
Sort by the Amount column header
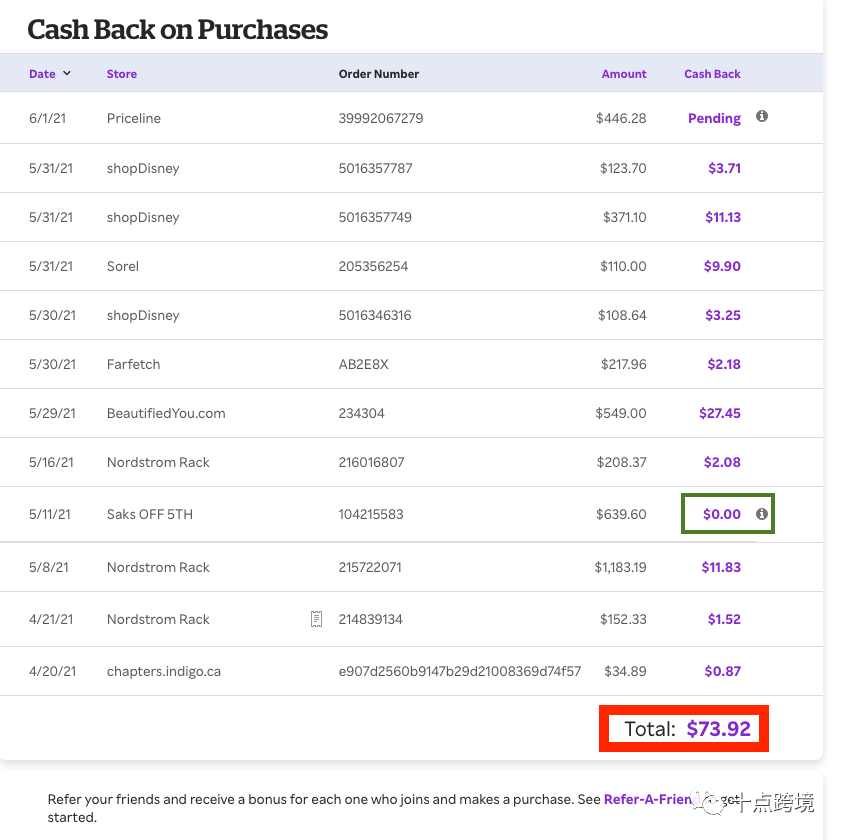pyautogui.click(x=624, y=74)
